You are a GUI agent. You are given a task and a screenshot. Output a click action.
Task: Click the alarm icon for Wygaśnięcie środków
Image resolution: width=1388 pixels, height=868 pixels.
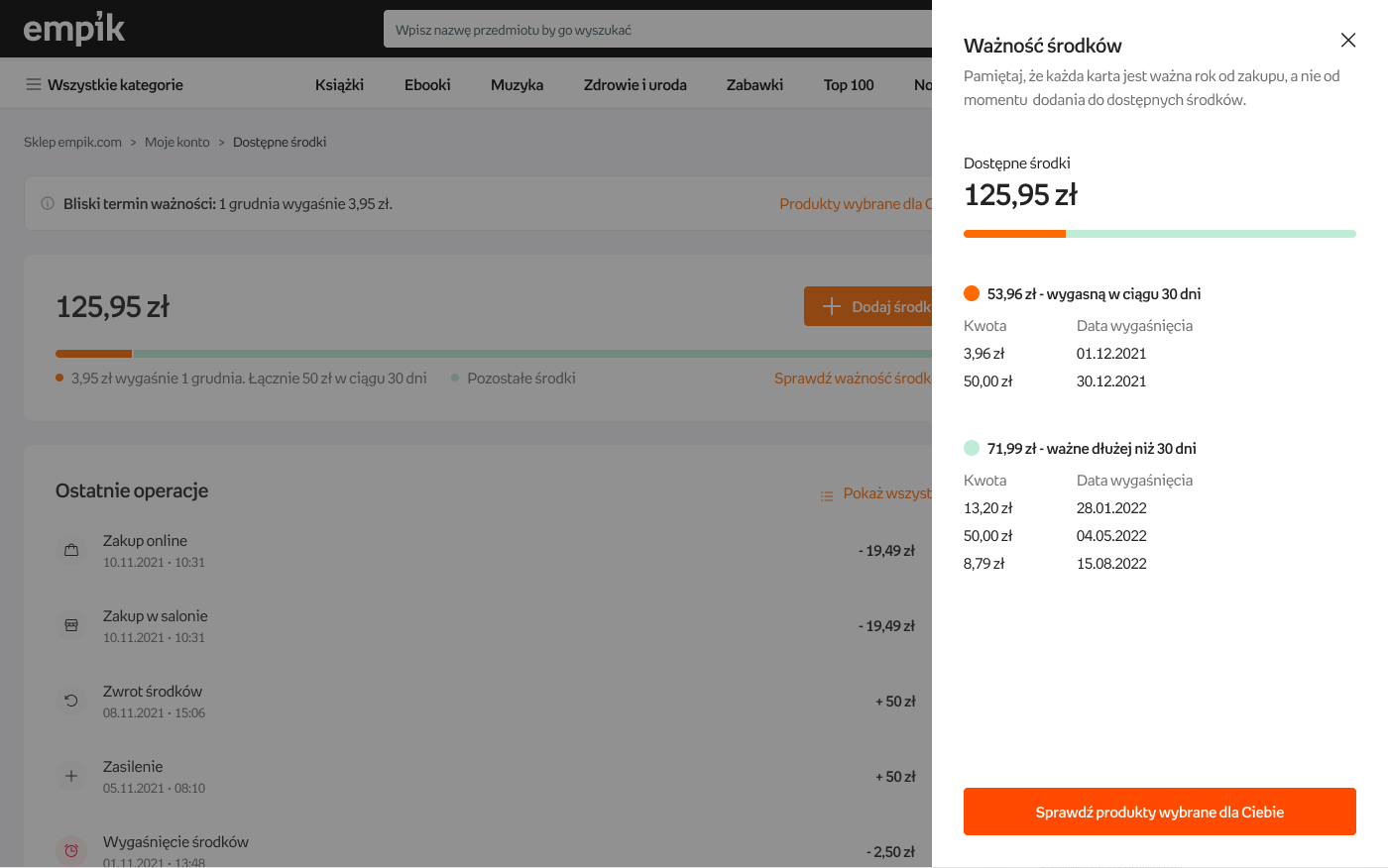(71, 850)
